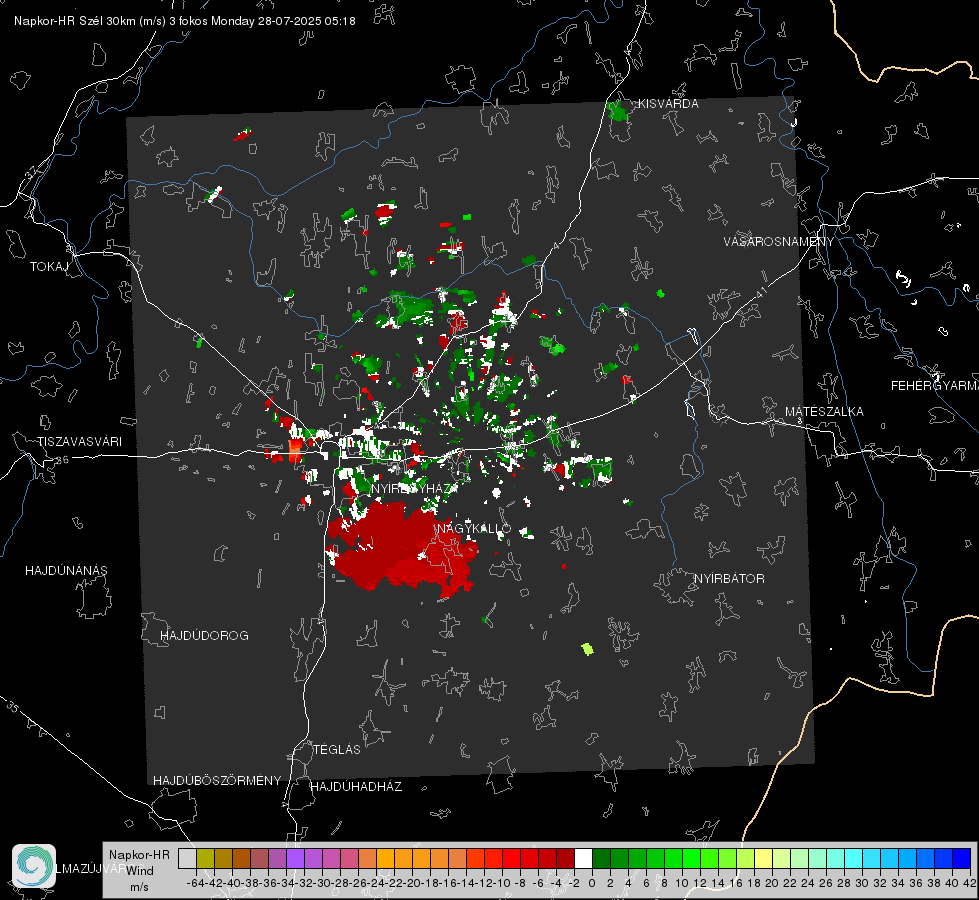The width and height of the screenshot is (979, 900).
Task: Click the Napkor-HR Wind m/s legend label
Action: coord(139,871)
